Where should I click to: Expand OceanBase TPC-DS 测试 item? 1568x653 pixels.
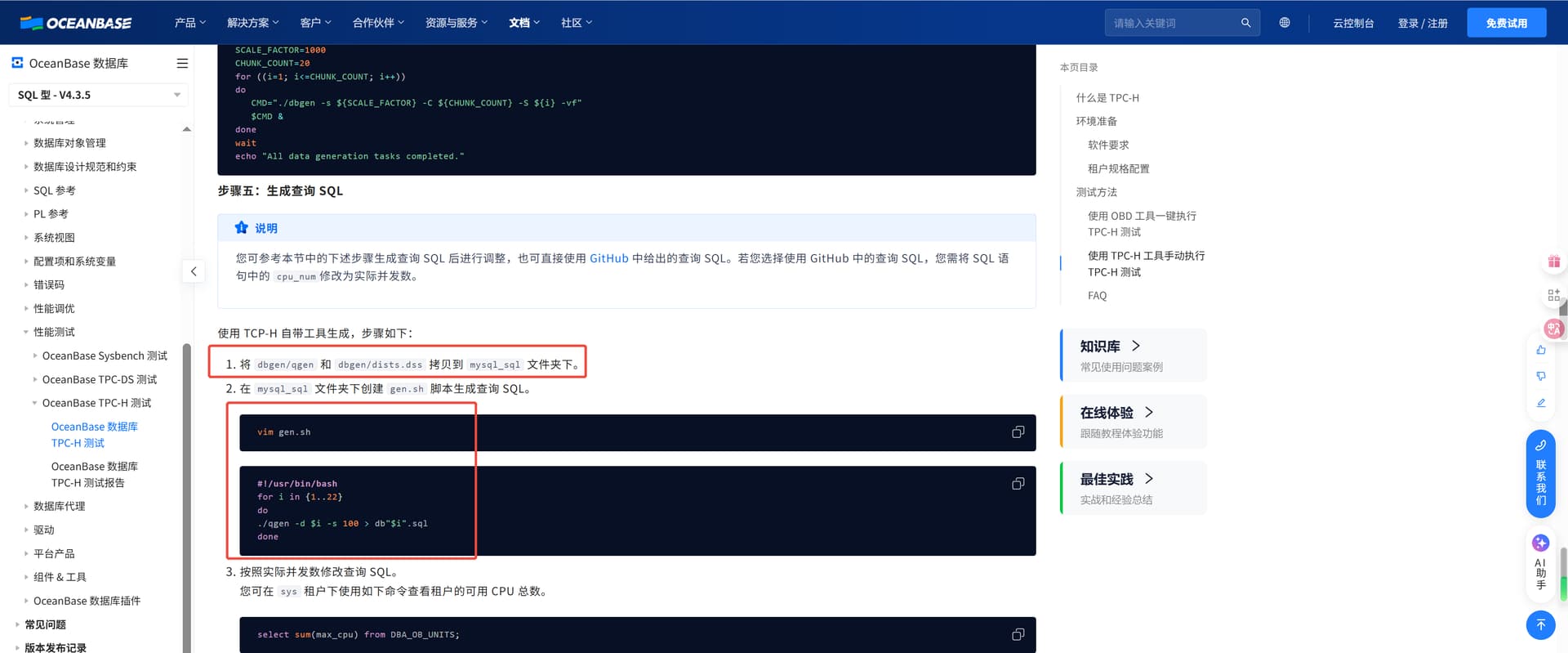click(x=100, y=380)
